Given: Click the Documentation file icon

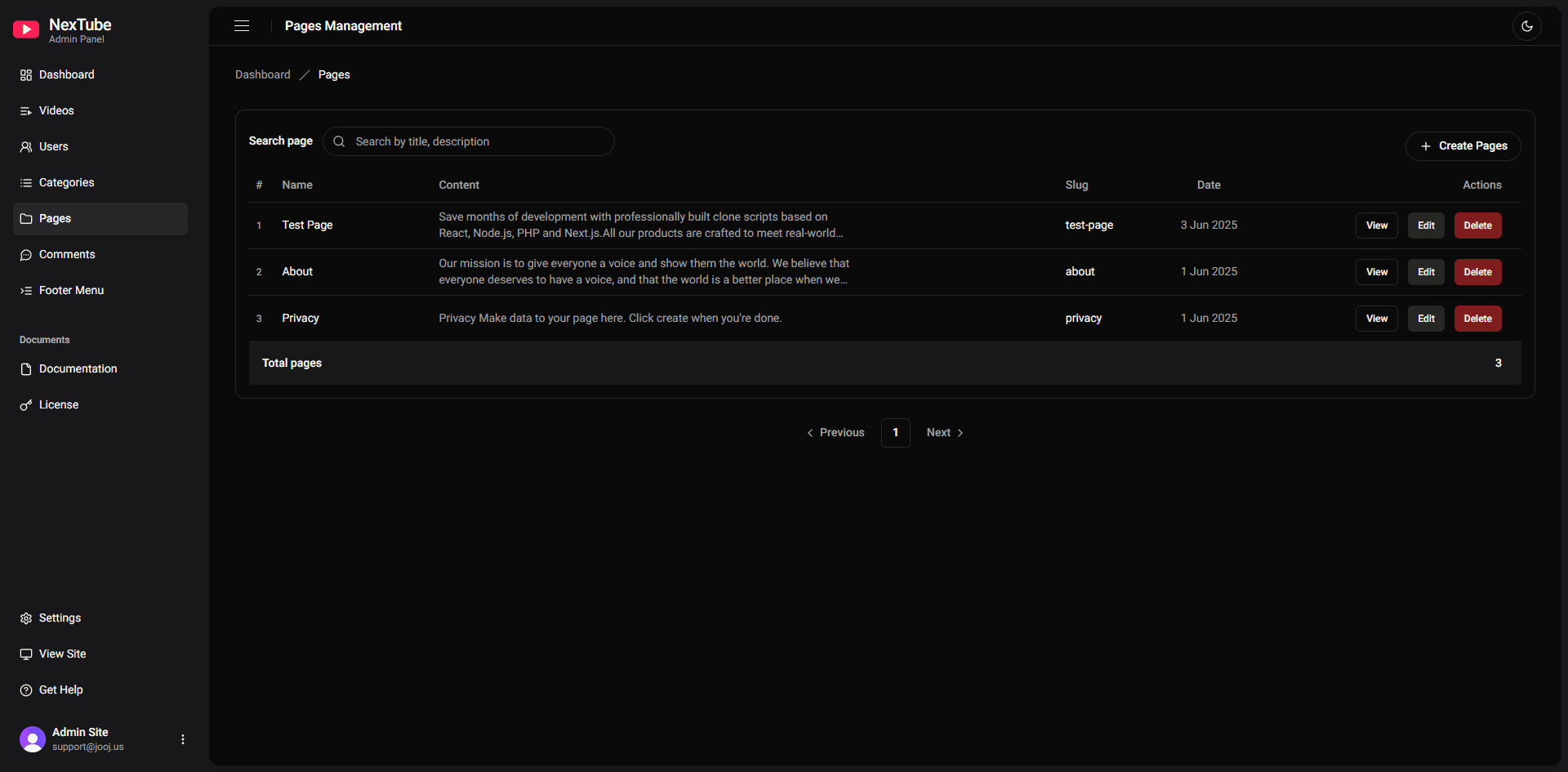Looking at the screenshot, I should [26, 369].
